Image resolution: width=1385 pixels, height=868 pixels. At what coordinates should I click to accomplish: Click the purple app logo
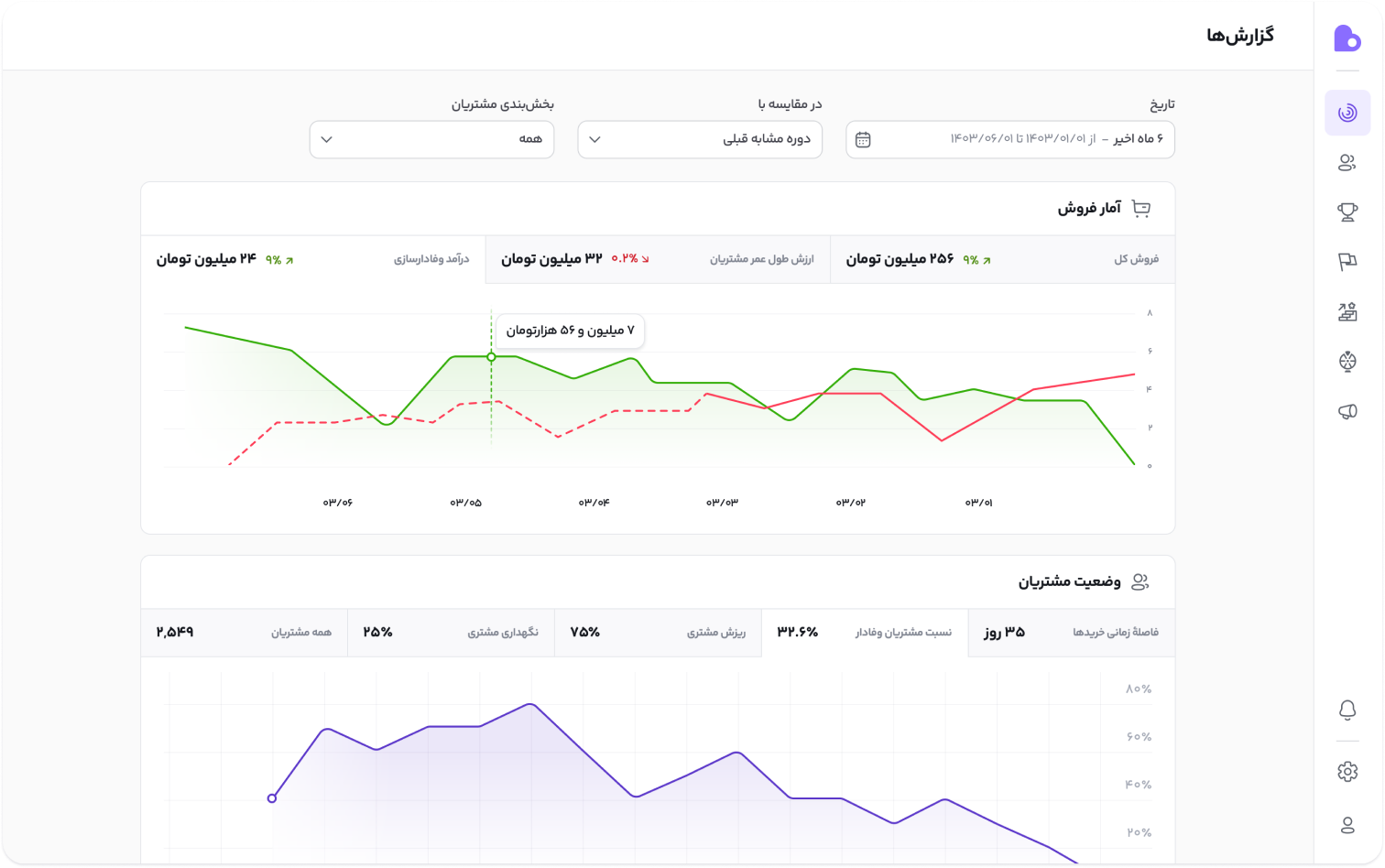click(1347, 38)
